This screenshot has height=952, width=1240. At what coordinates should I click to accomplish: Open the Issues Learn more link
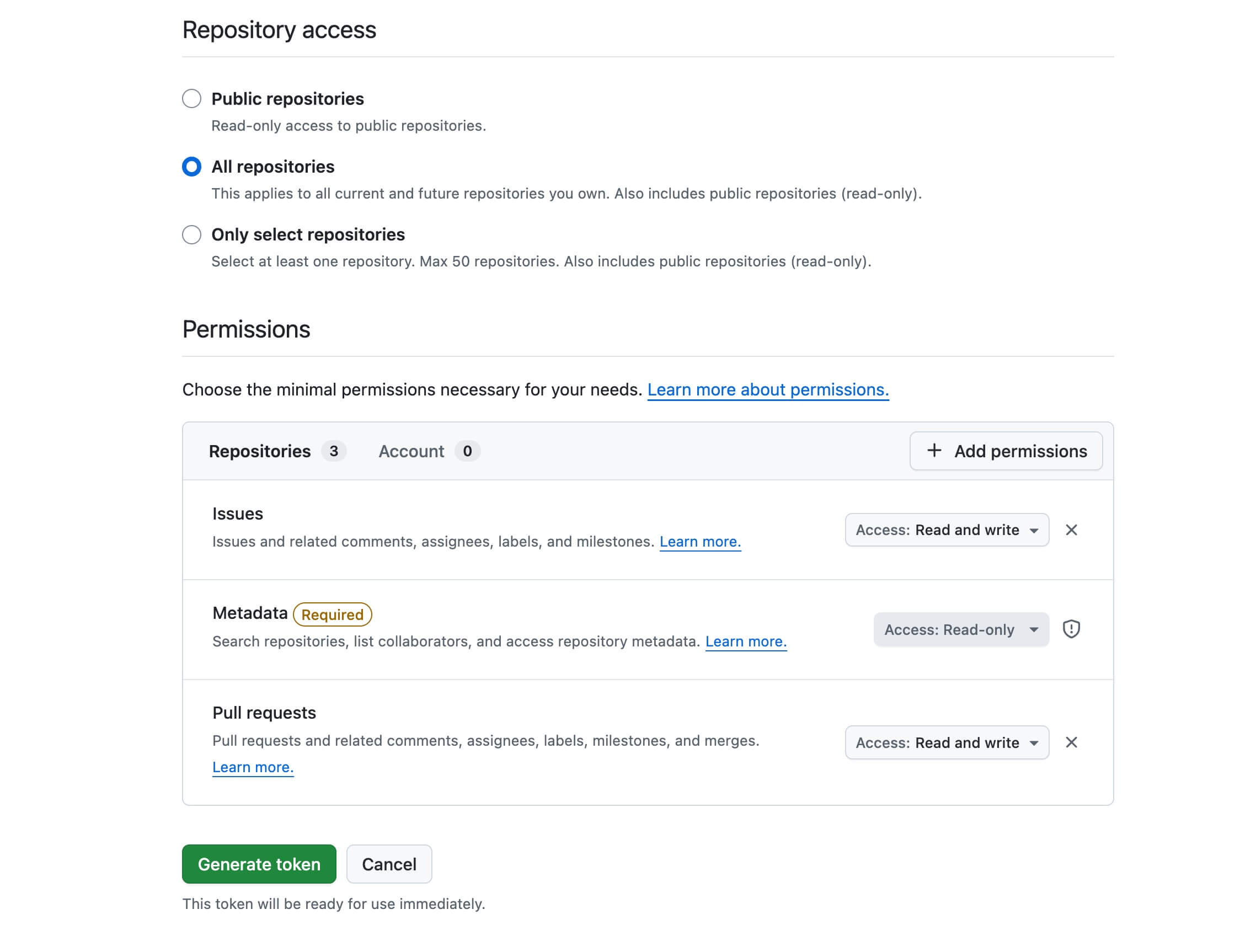click(700, 542)
